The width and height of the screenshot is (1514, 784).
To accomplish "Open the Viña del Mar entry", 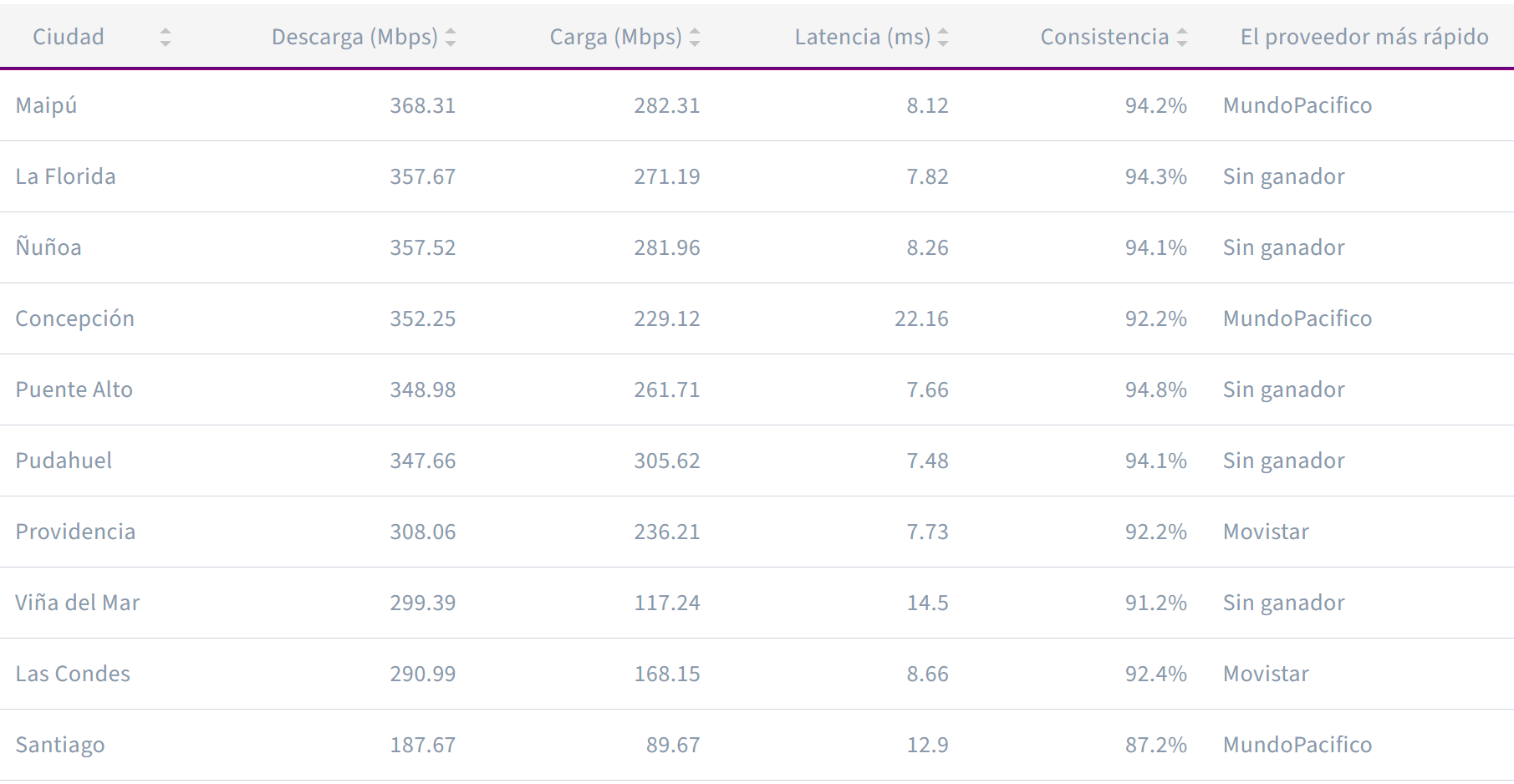I will [x=78, y=603].
